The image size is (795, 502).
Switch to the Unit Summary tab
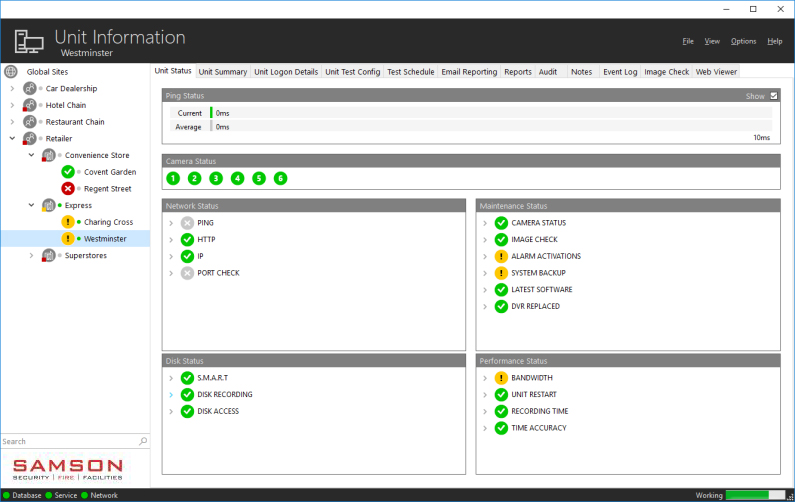[222, 72]
